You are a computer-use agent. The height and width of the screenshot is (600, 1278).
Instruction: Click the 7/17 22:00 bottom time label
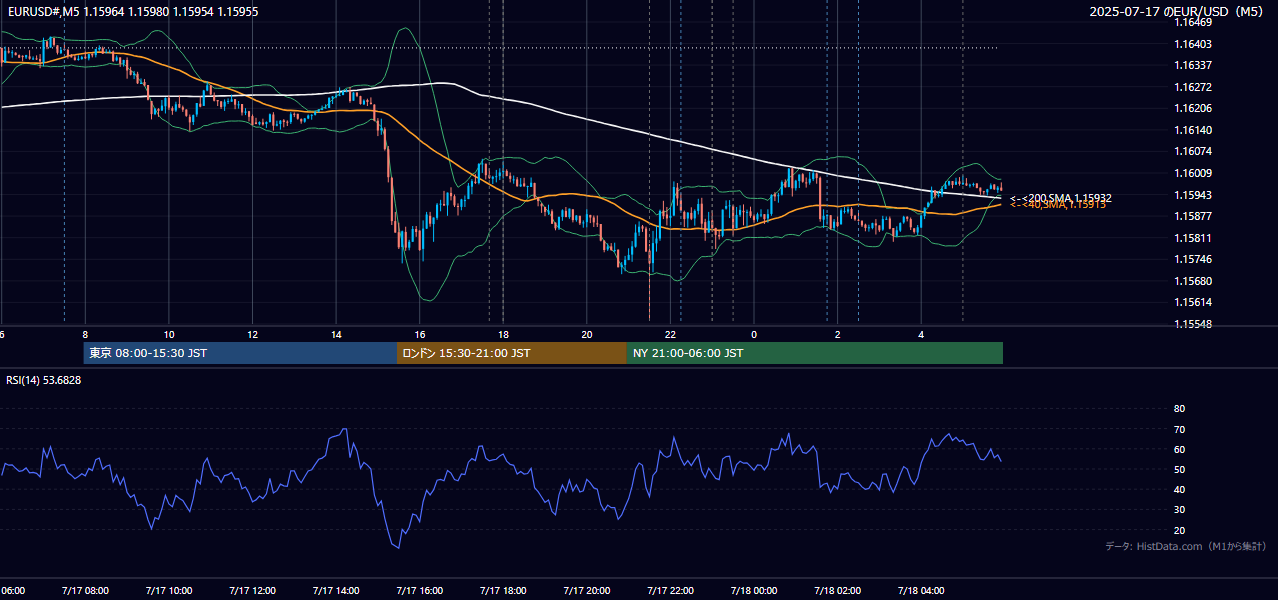669,591
